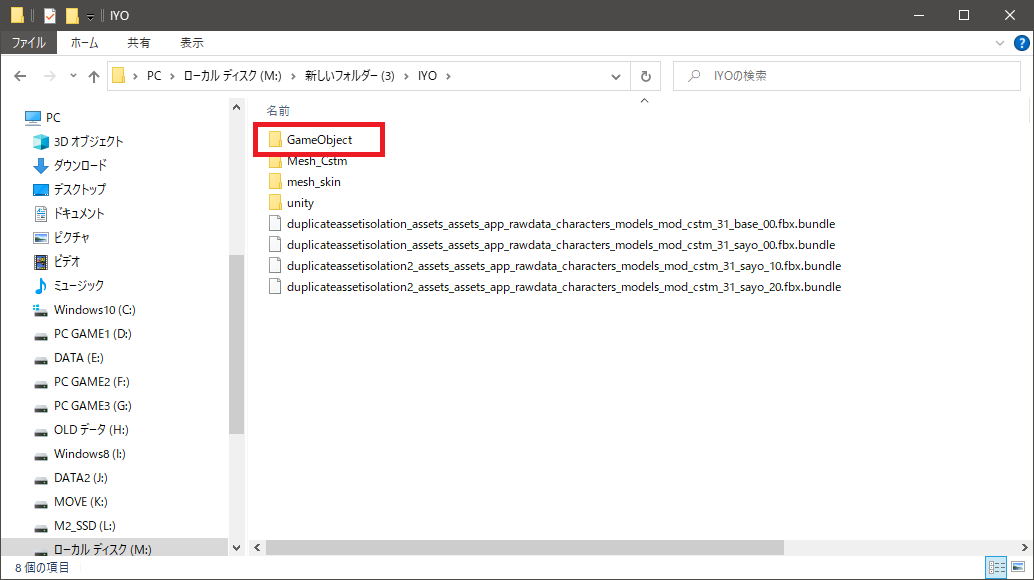Select the cstm_31_sayo_20.fbx.bundle file icon
Screen dimensions: 1034x580
pyautogui.click(x=275, y=287)
